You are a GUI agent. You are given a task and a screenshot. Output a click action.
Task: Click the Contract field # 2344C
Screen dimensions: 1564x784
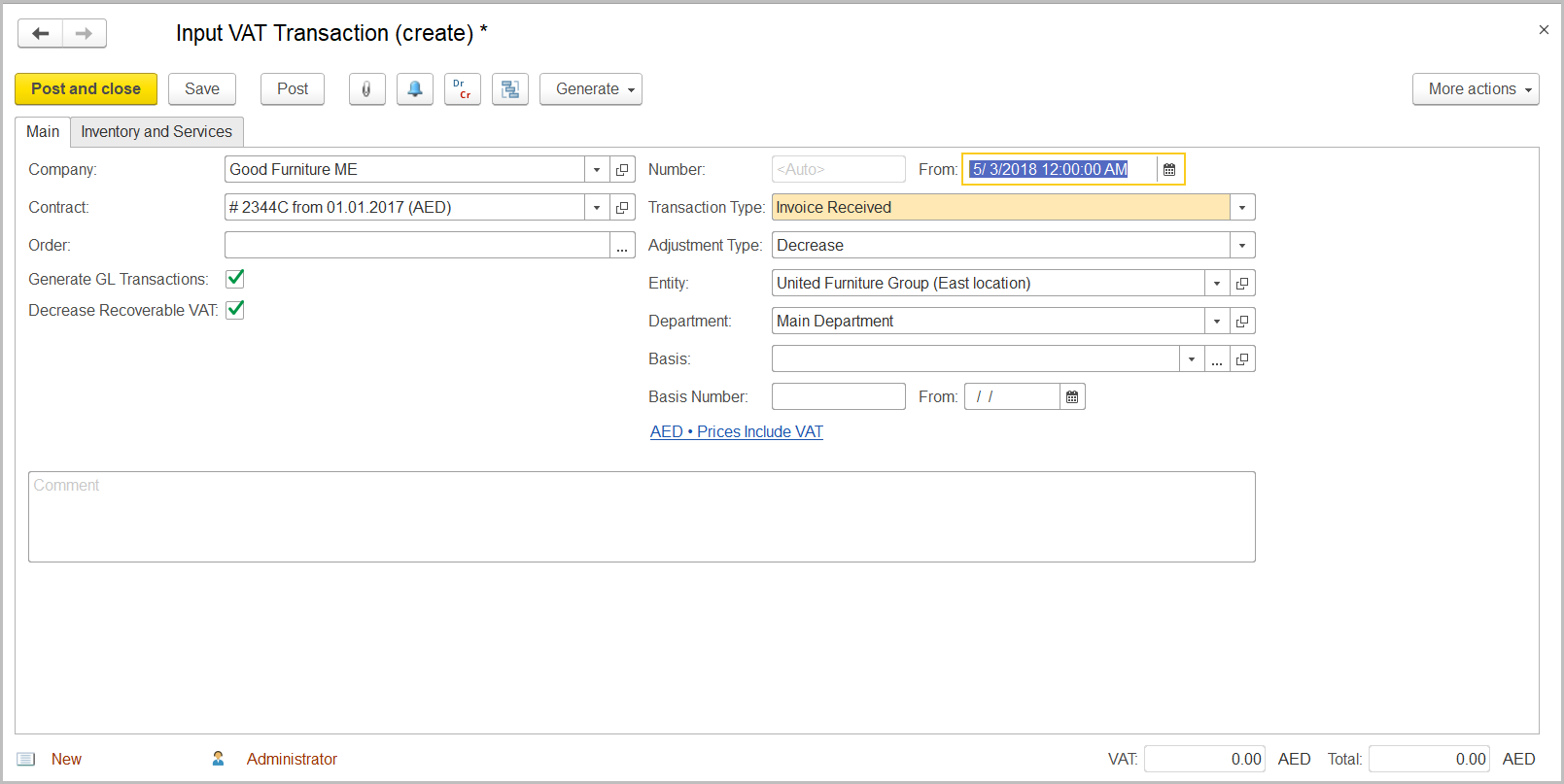(x=405, y=207)
